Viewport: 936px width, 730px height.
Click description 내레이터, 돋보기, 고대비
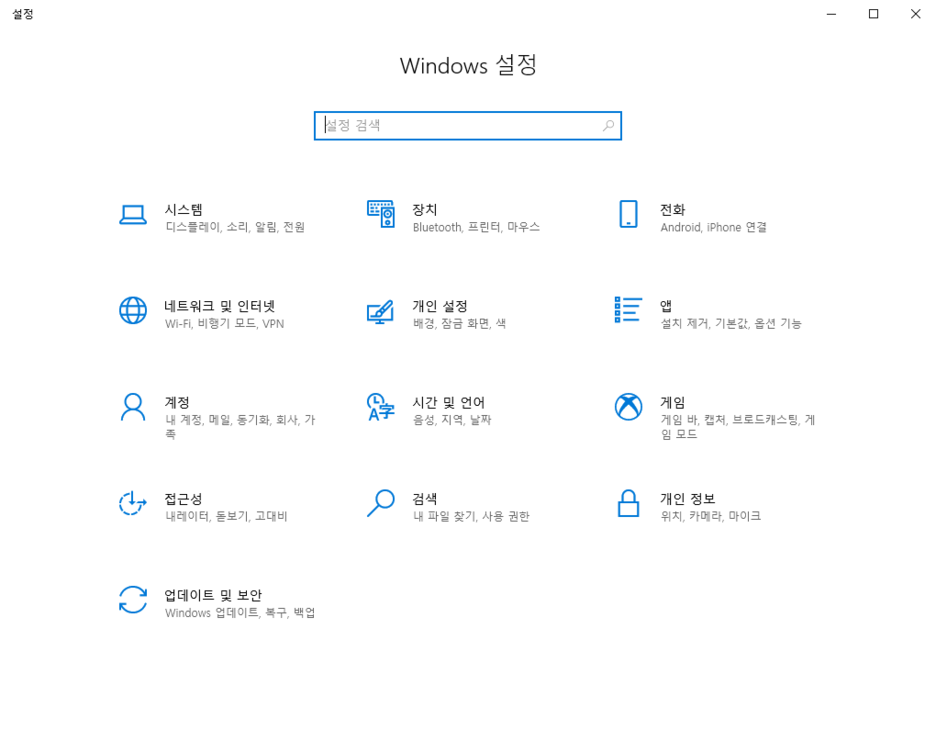226,516
